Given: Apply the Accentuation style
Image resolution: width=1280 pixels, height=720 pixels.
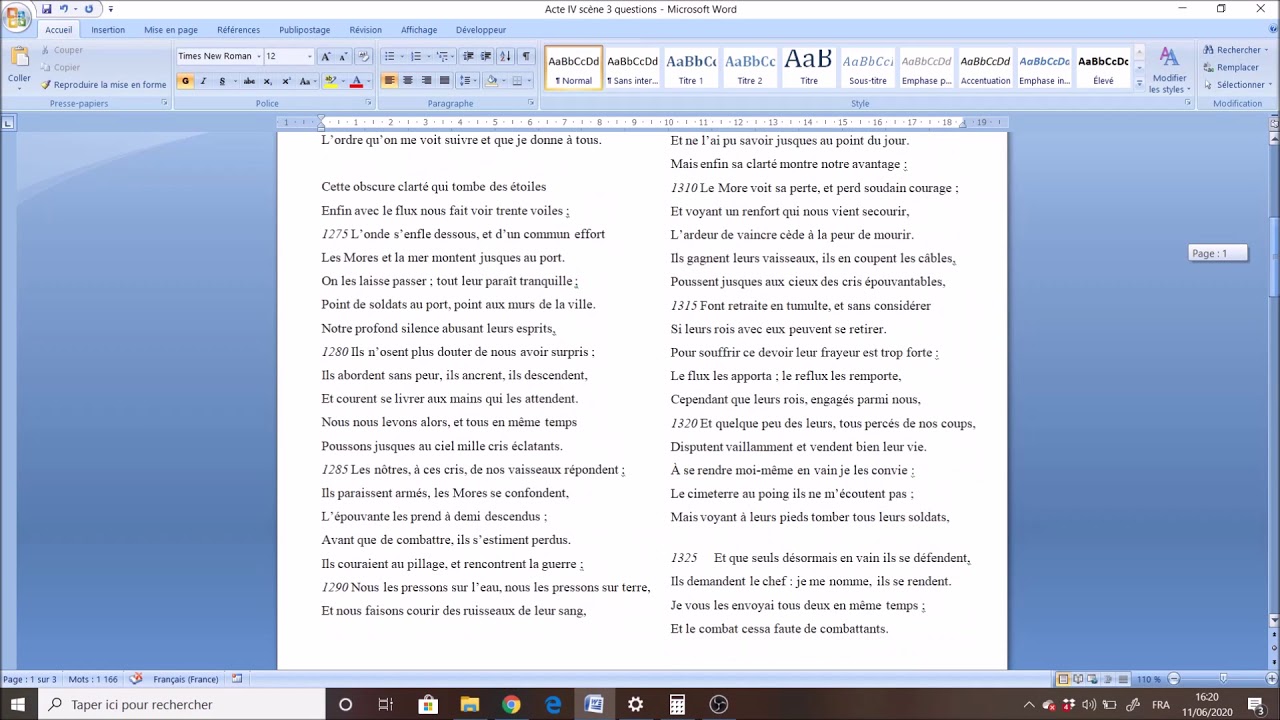Looking at the screenshot, I should (x=986, y=68).
